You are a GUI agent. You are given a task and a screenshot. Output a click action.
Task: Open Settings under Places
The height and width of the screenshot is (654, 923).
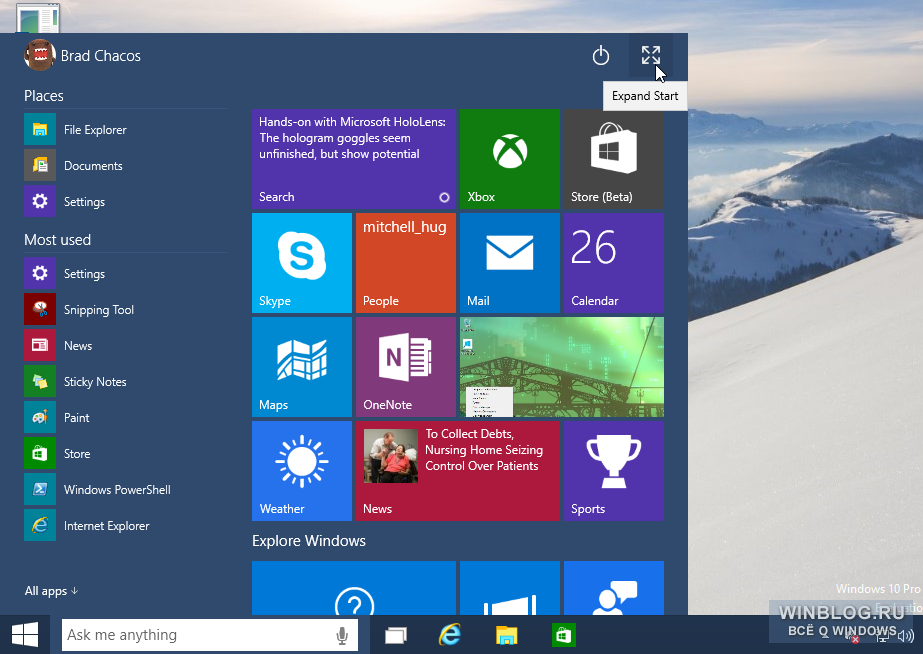click(x=126, y=201)
